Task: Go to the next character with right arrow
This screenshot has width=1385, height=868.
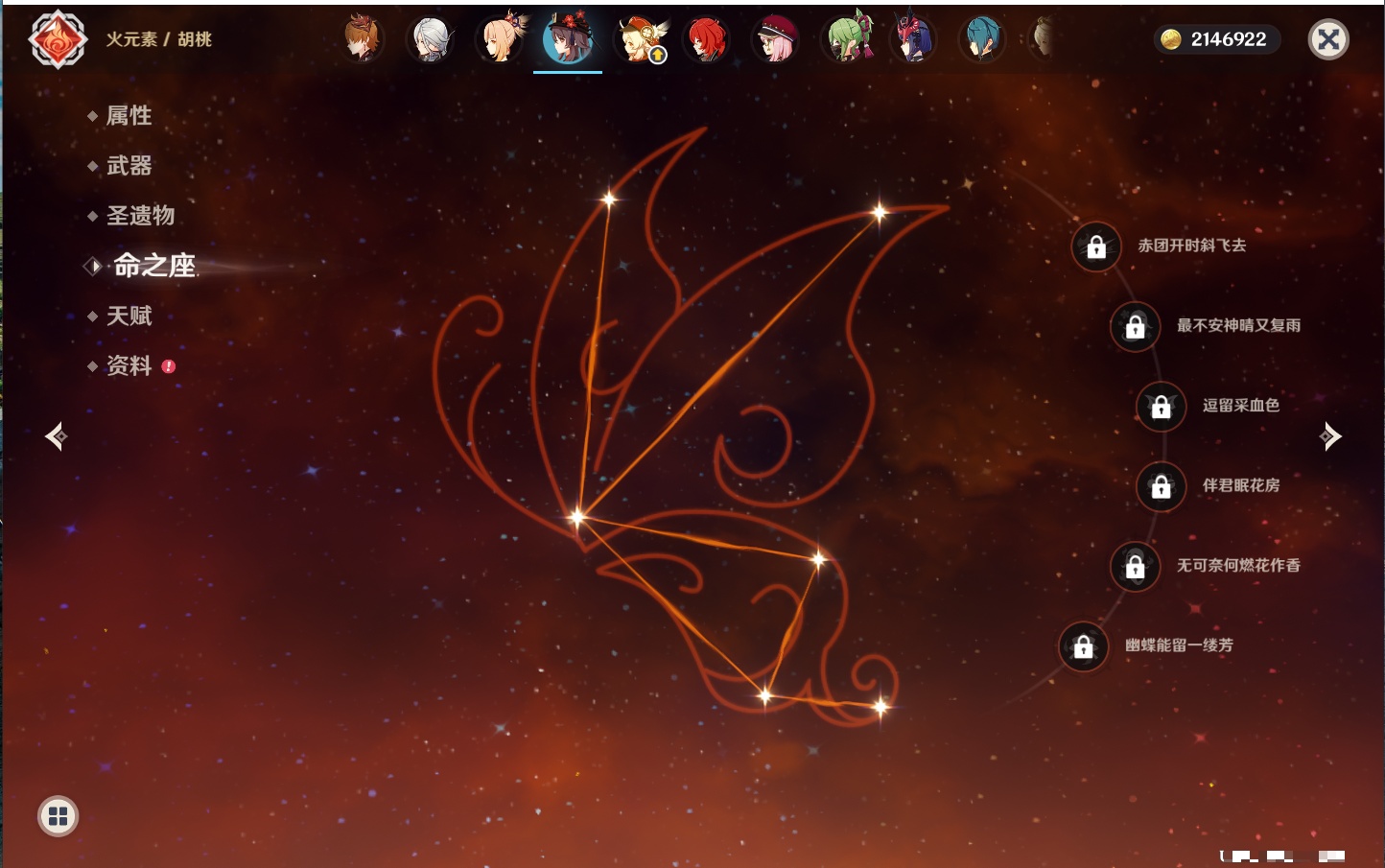Action: tap(1330, 436)
